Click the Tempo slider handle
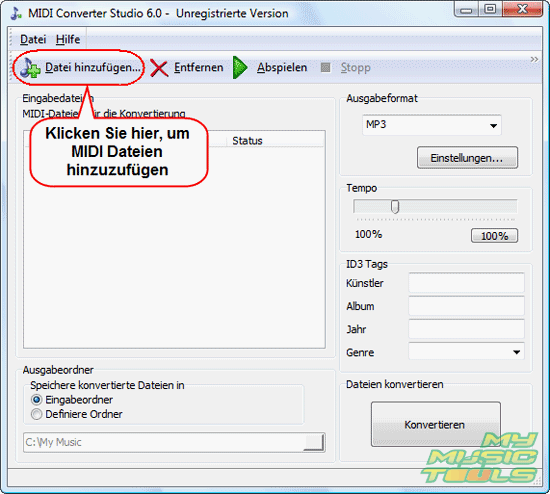 [x=395, y=207]
